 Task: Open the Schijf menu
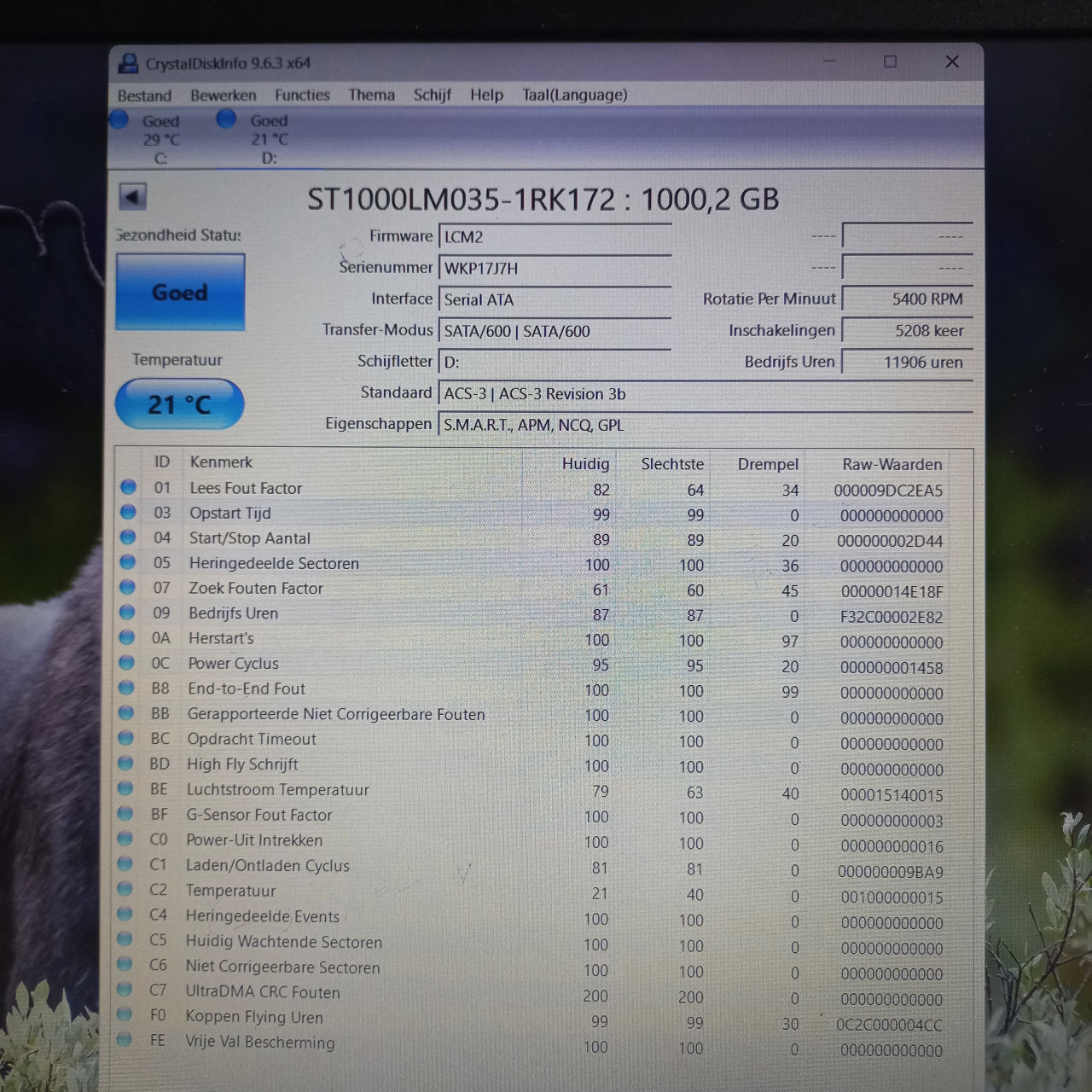pos(432,95)
